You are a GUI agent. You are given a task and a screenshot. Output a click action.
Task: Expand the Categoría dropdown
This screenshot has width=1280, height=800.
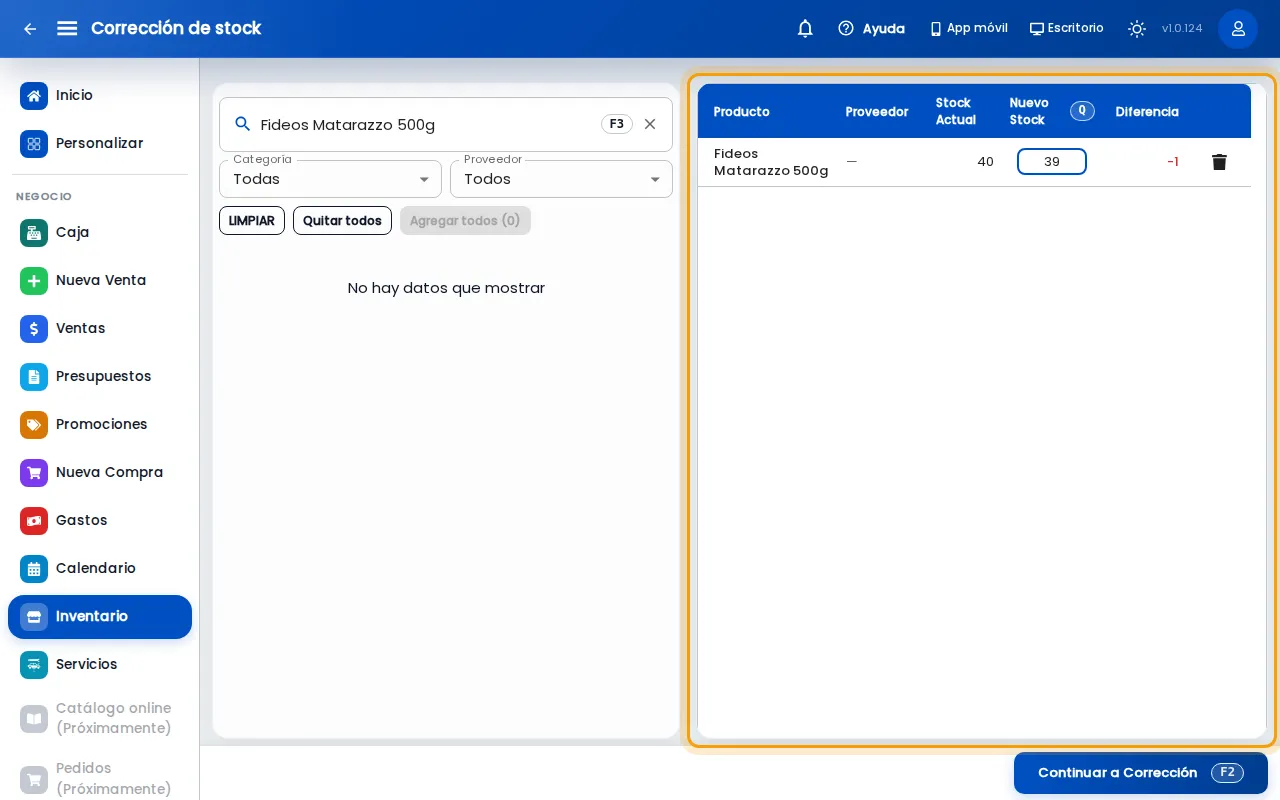(x=330, y=179)
